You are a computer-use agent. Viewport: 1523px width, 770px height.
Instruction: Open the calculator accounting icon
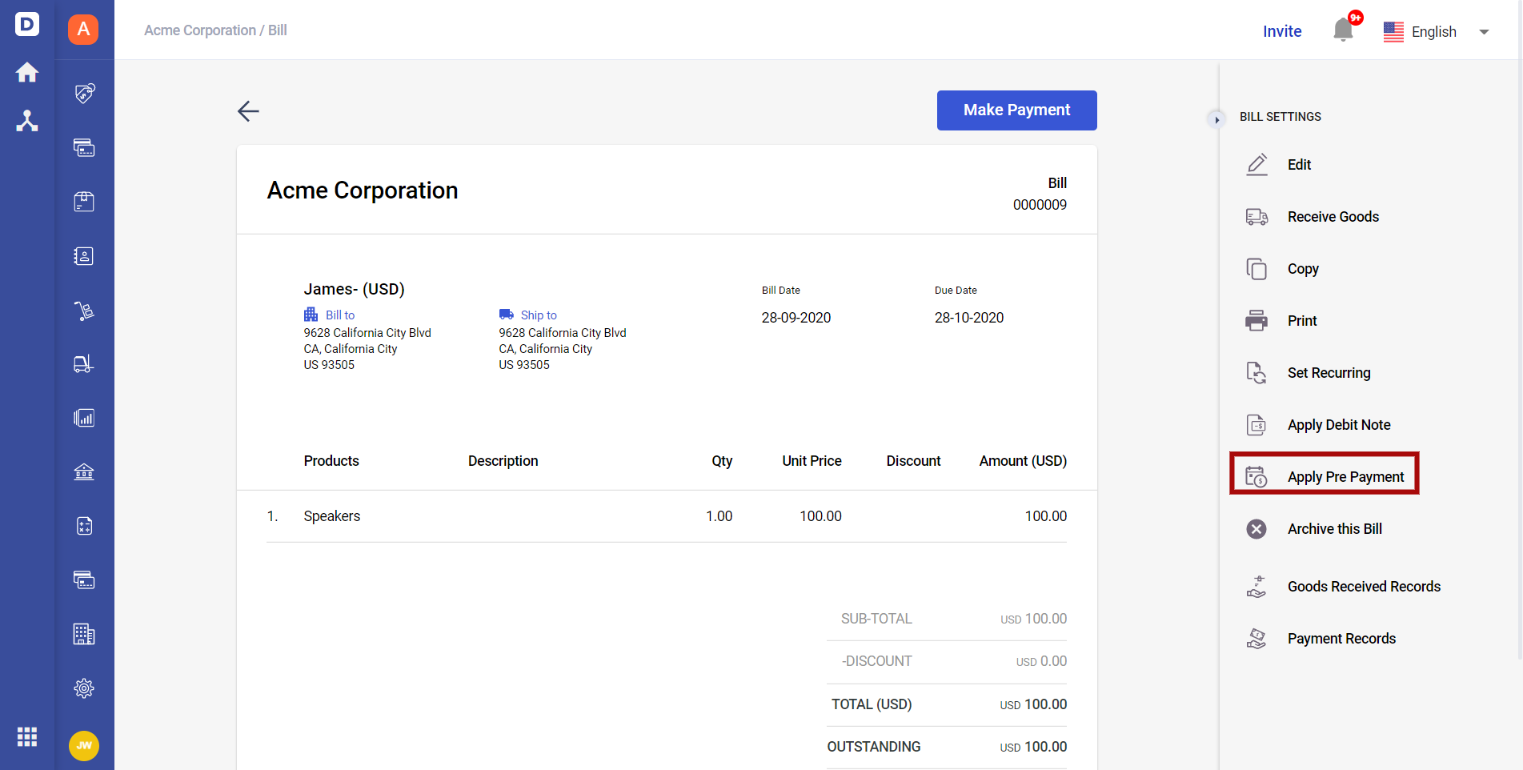(84, 526)
